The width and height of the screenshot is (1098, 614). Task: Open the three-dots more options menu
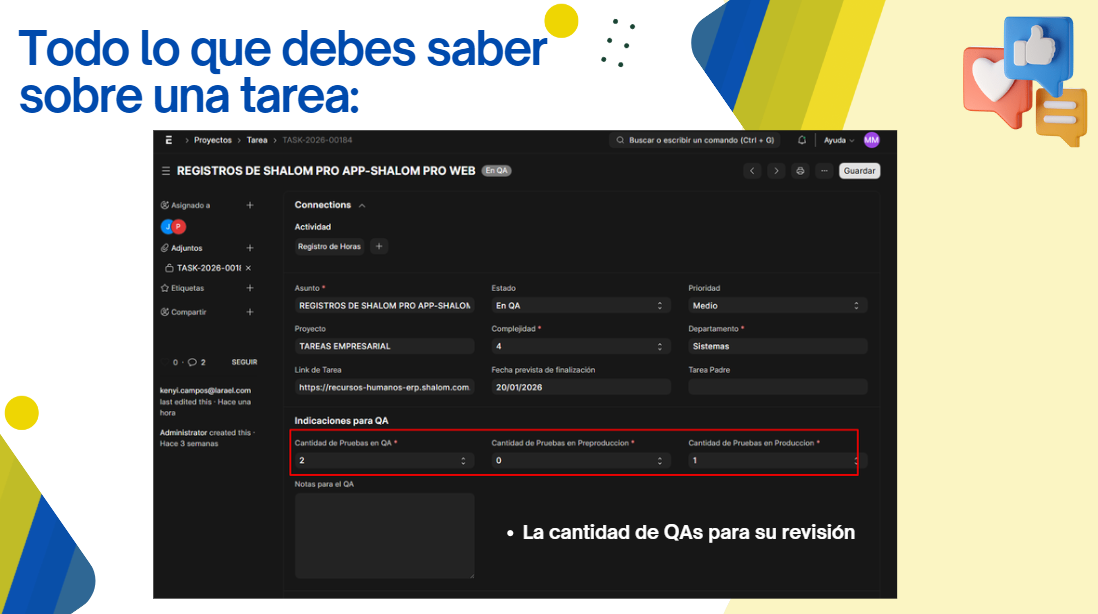(x=824, y=171)
